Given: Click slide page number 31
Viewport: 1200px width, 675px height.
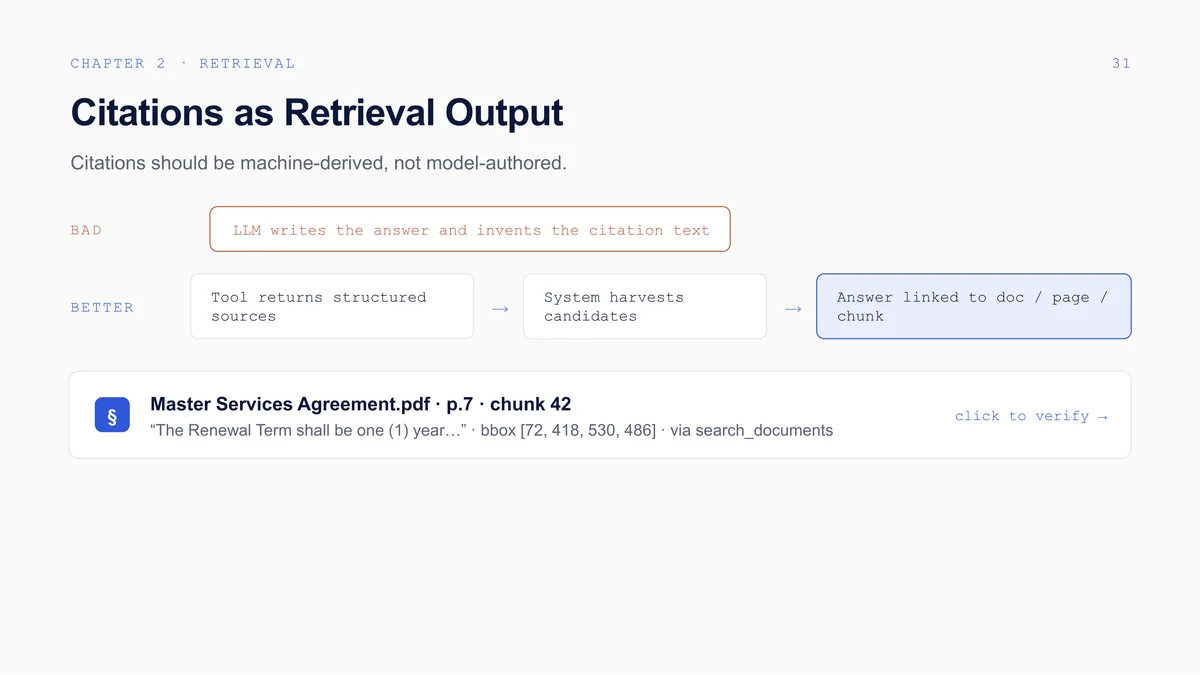Looking at the screenshot, I should [1121, 64].
